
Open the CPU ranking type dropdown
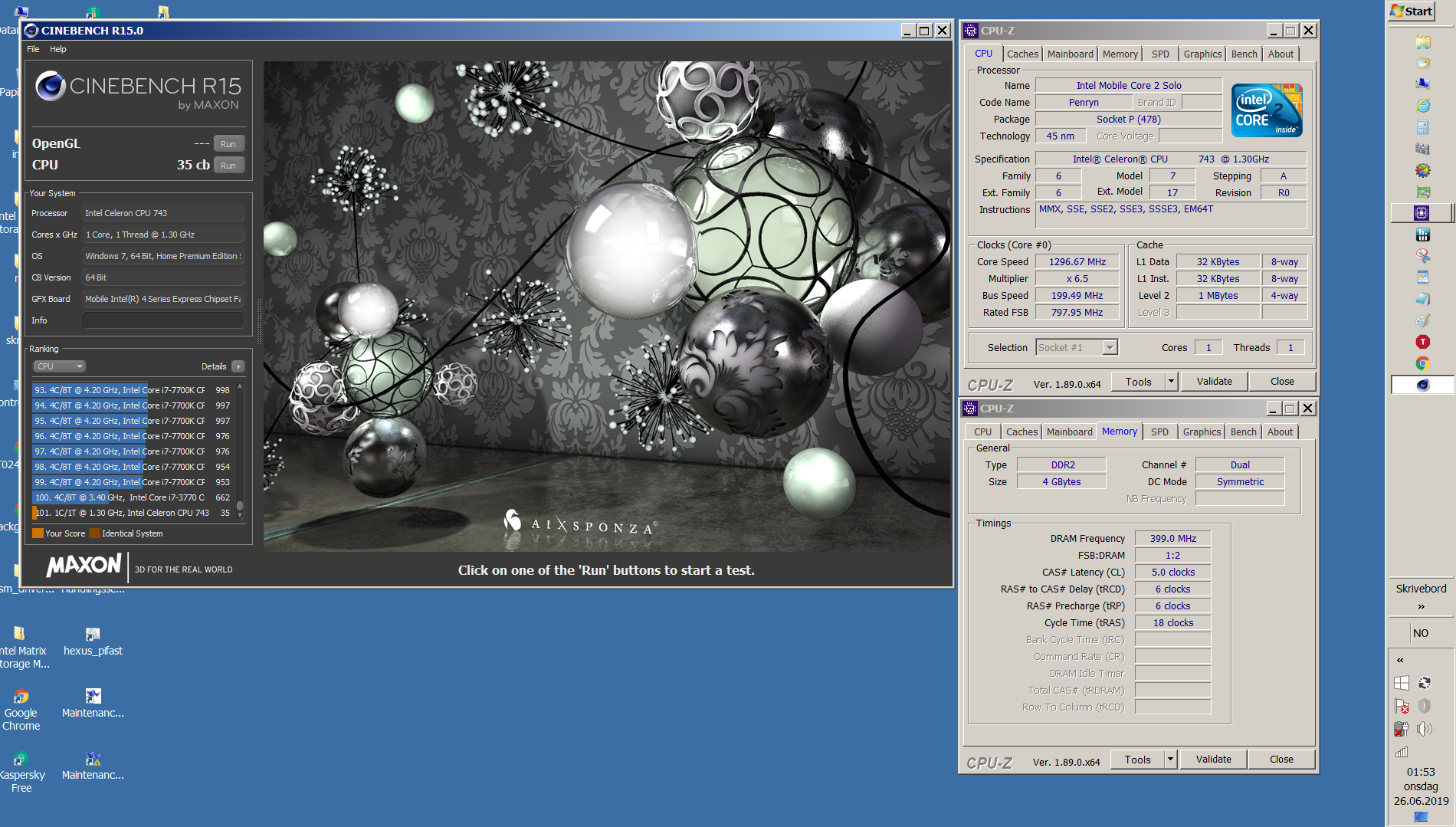click(60, 366)
